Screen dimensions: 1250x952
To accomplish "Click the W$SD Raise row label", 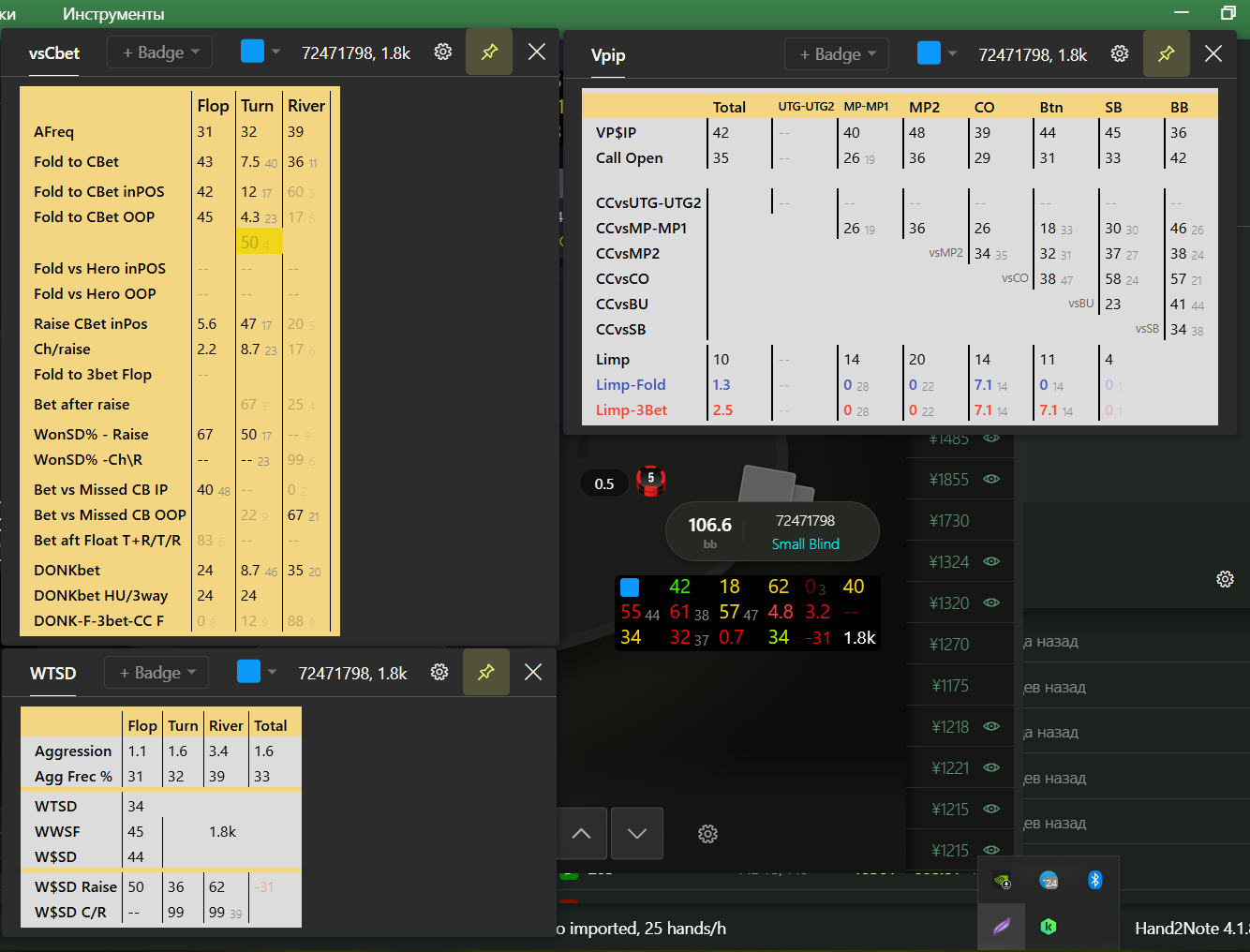I will 75,886.
